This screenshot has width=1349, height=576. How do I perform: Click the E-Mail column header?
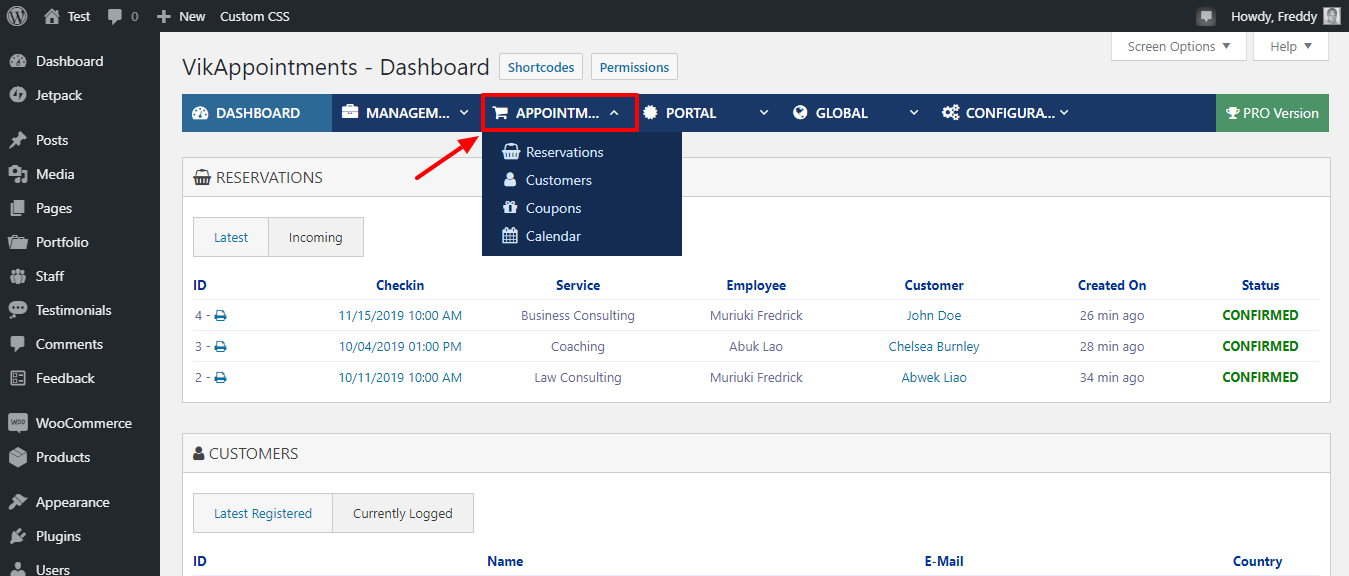pyautogui.click(x=944, y=561)
